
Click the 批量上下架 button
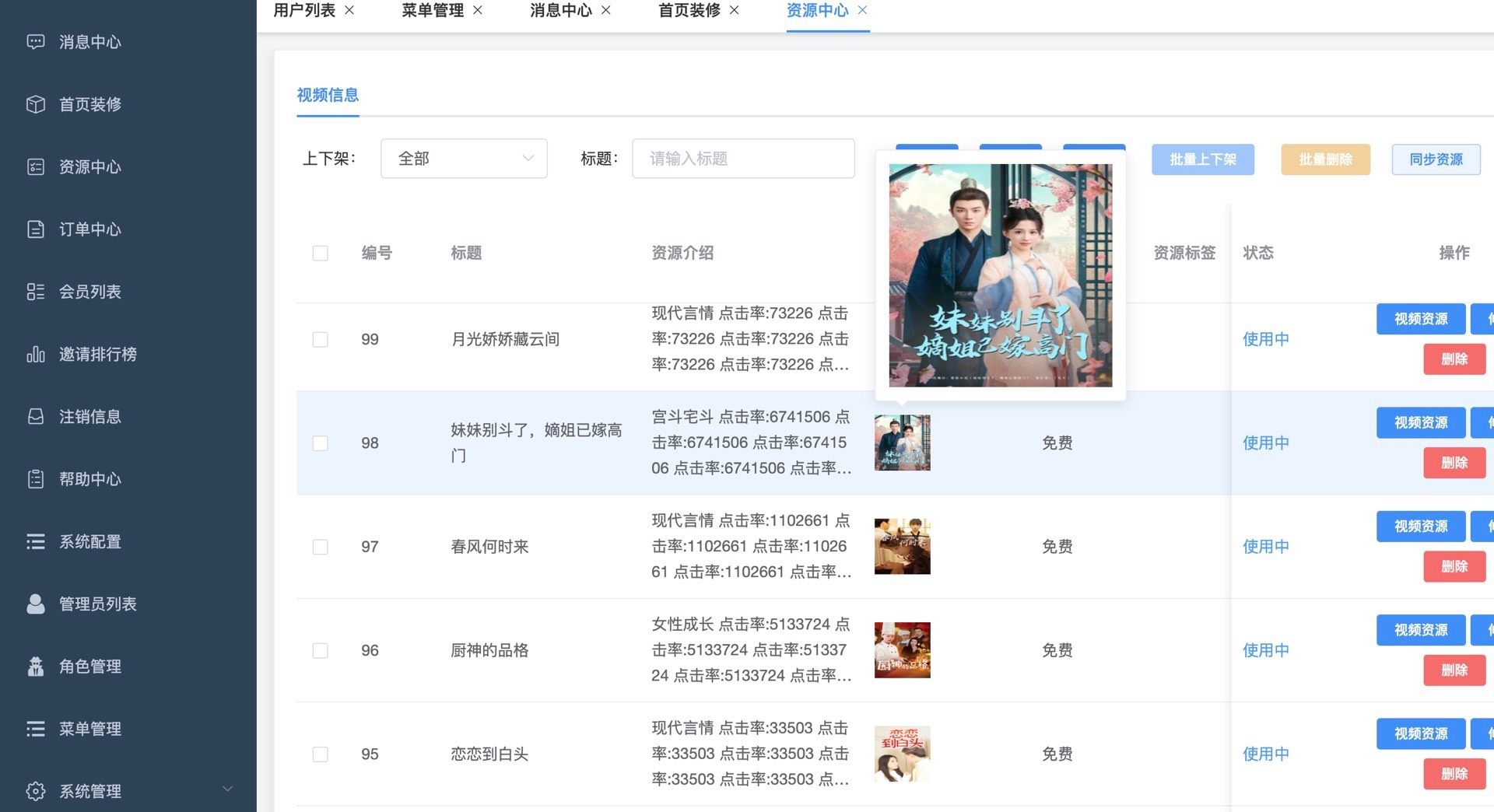point(1203,159)
